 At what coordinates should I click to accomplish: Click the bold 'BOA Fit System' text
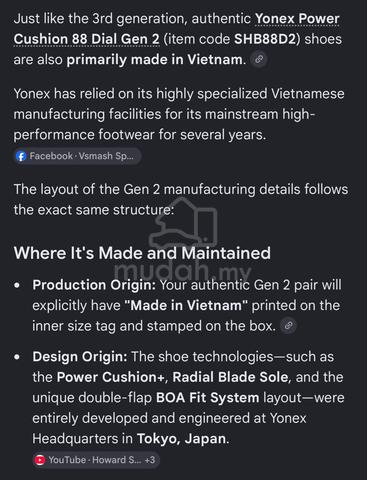[x=207, y=398]
